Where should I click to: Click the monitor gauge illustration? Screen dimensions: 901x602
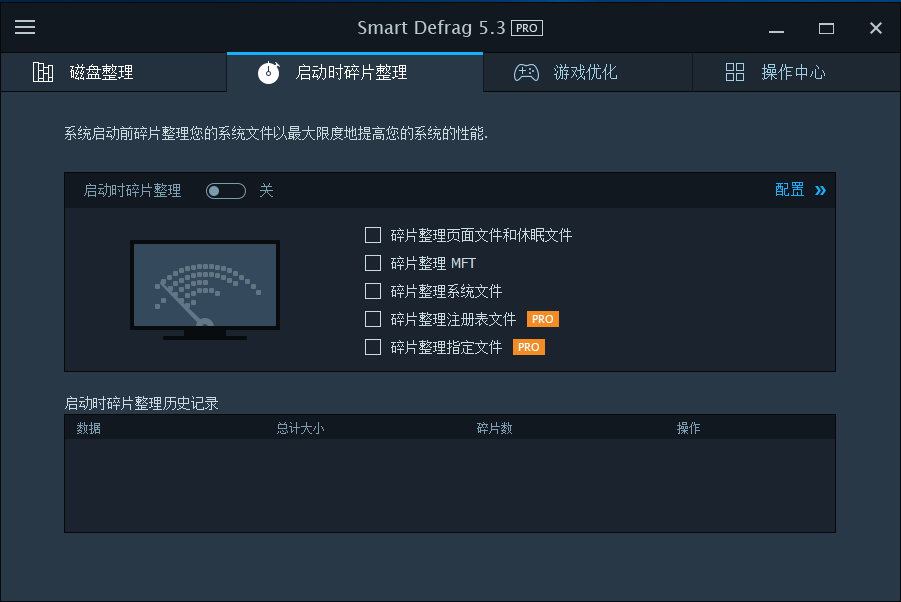205,290
